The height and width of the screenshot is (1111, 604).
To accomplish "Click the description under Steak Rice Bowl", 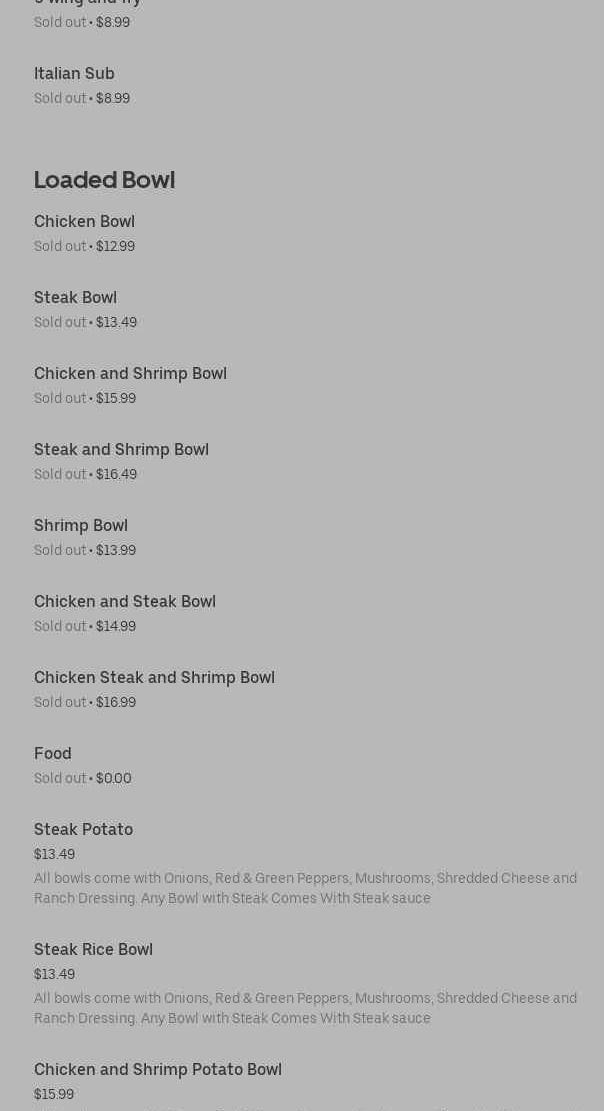I will [305, 1008].
